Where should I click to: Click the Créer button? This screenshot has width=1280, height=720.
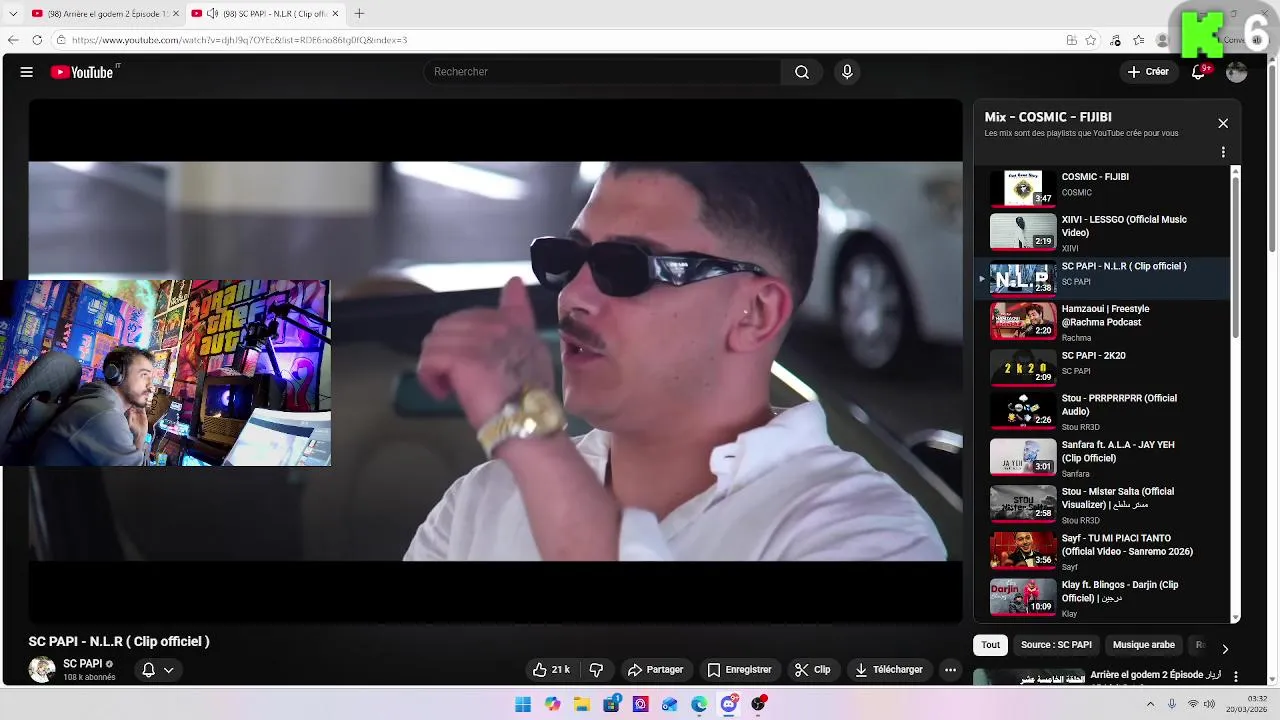[1148, 72]
